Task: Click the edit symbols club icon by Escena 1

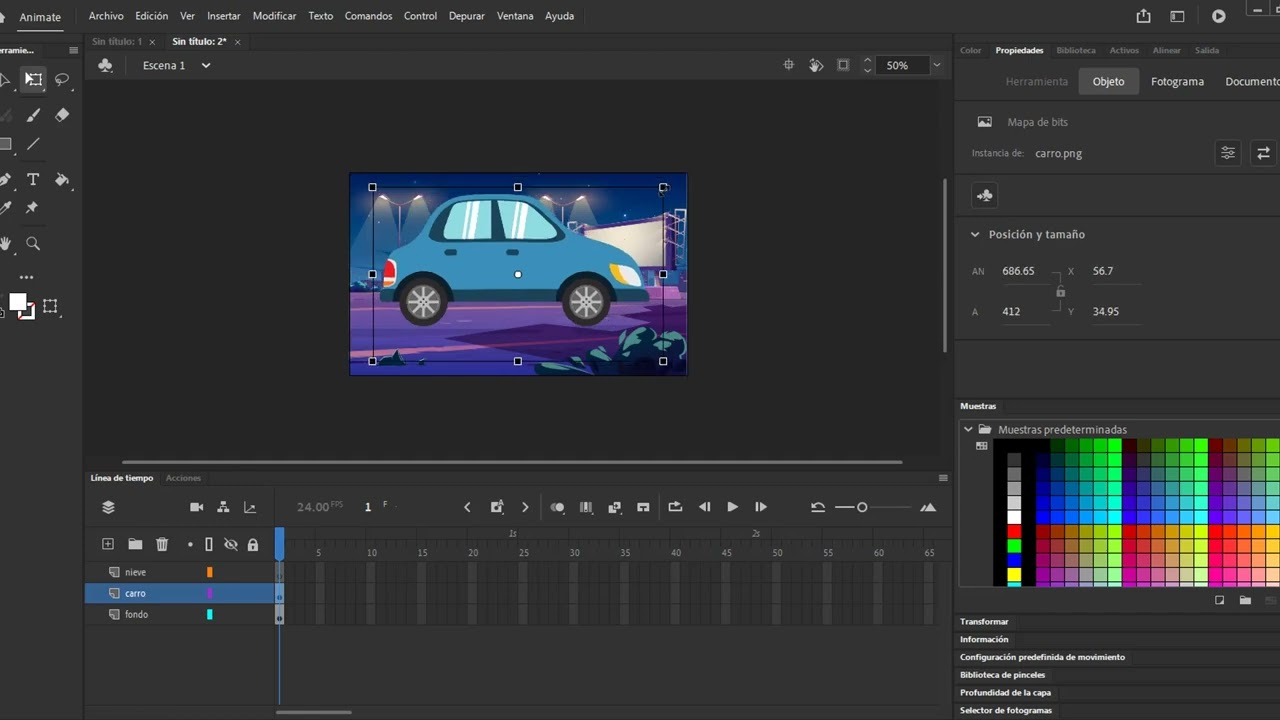Action: (x=105, y=65)
